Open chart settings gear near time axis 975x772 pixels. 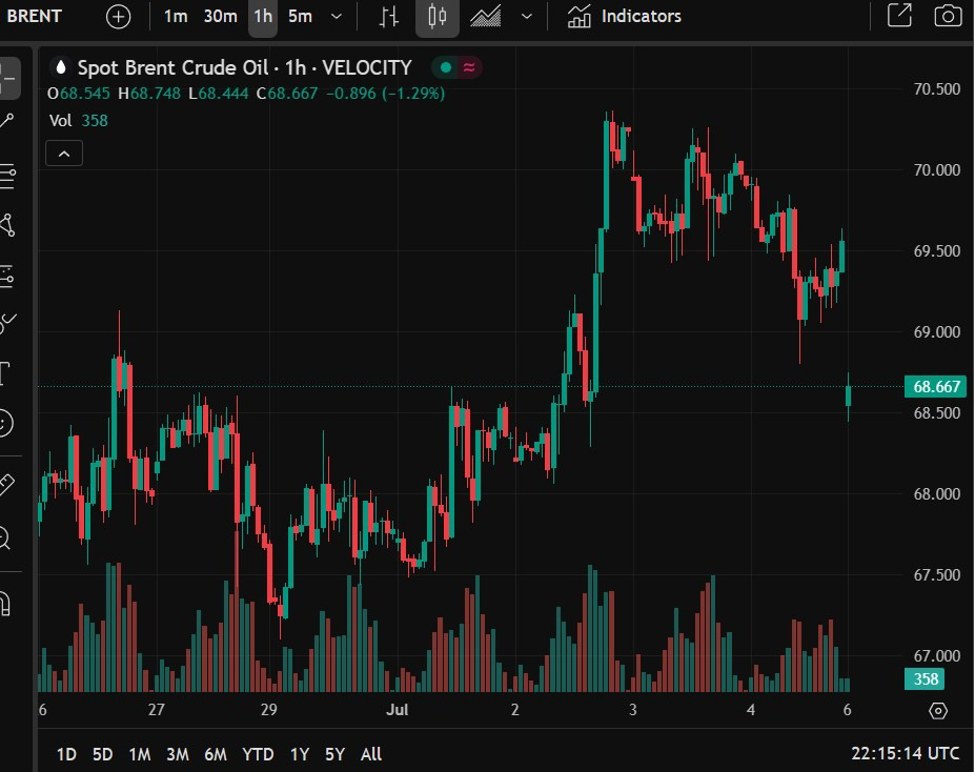click(938, 711)
